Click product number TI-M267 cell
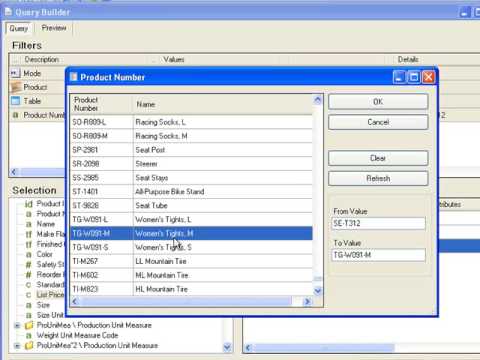Viewport: 480px width, 360px height. [102, 261]
